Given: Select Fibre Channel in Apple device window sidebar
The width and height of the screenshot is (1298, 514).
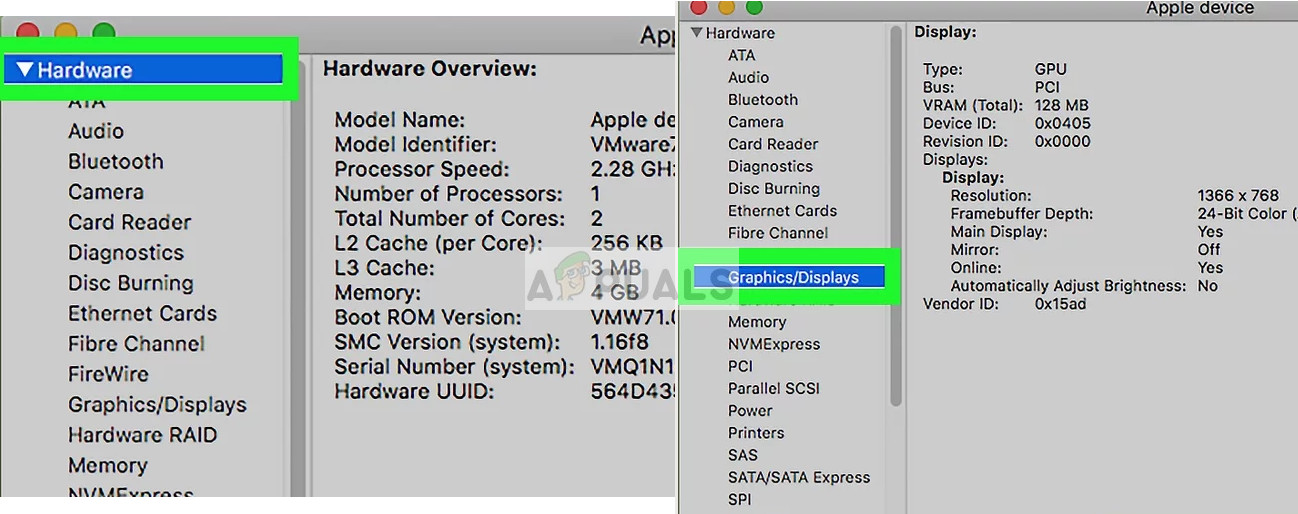Looking at the screenshot, I should (778, 233).
